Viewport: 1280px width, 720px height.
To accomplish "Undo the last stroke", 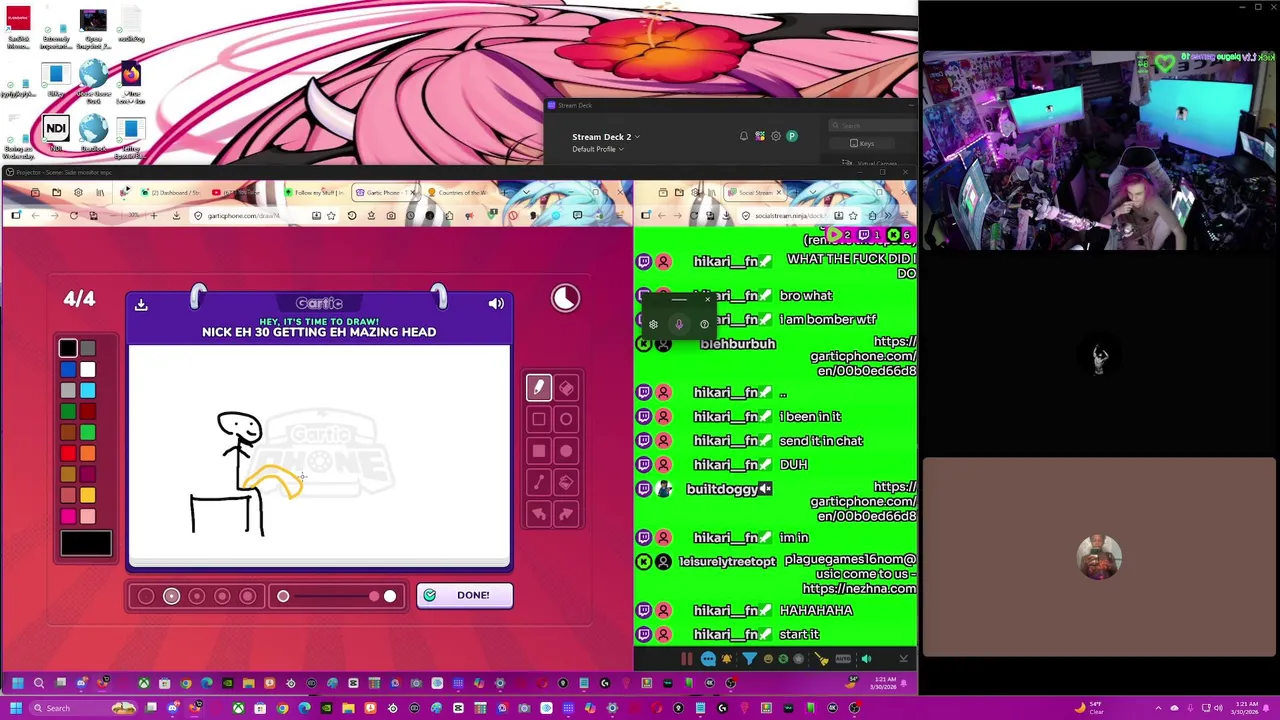I will point(539,514).
